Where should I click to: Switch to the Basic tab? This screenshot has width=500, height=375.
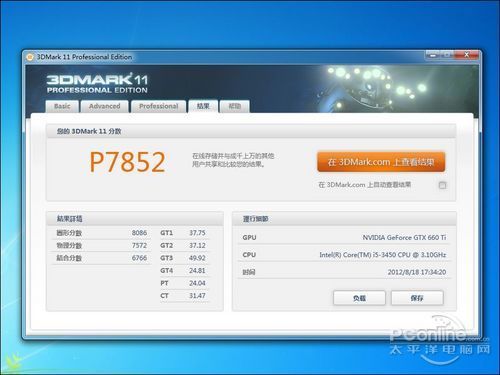[62, 106]
